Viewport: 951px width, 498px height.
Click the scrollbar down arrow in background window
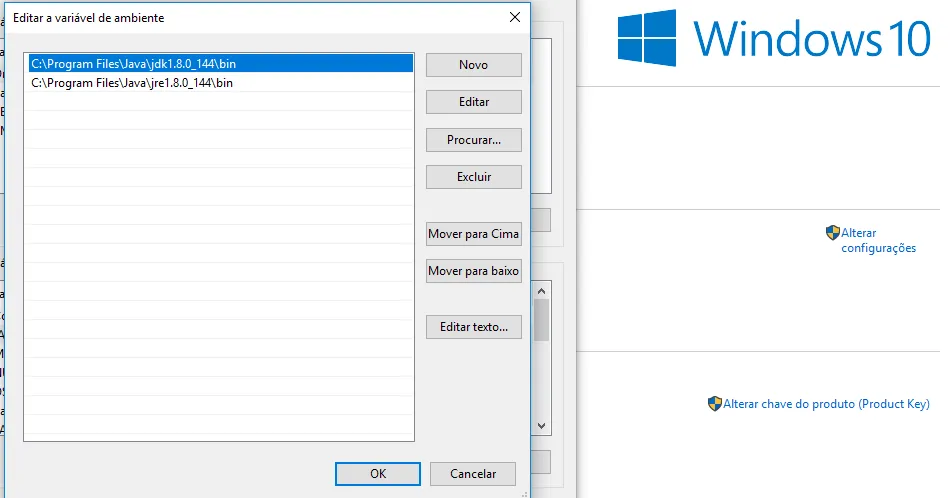[541, 425]
